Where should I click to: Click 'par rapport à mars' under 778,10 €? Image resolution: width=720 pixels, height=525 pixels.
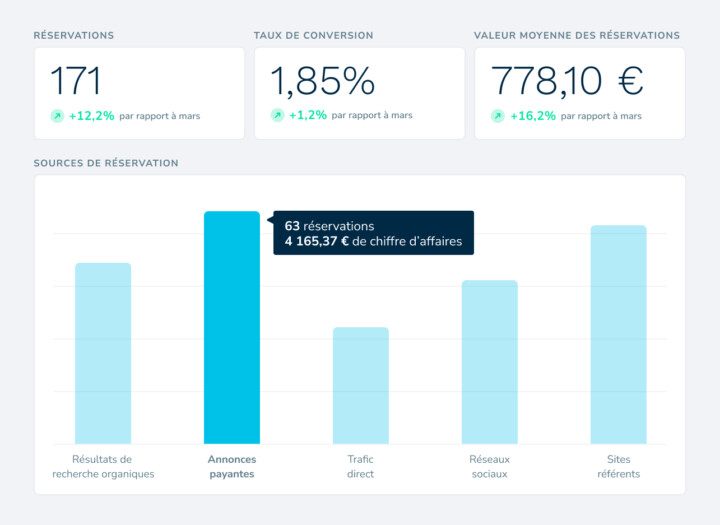point(601,116)
